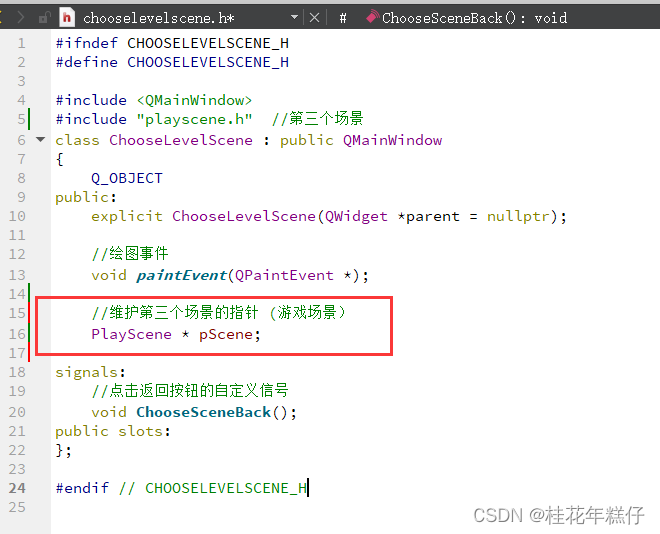The image size is (660, 534).
Task: Click the header file 'h' icon
Action: pos(67,18)
